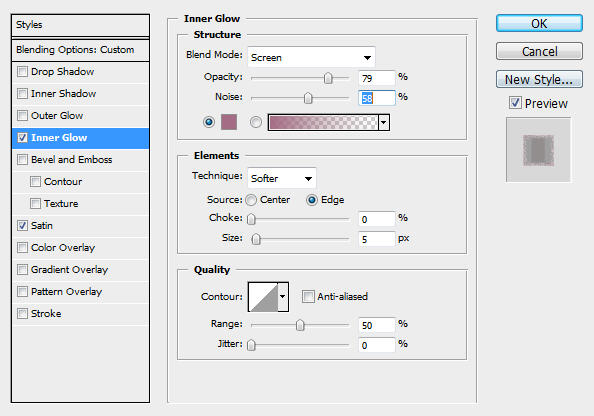This screenshot has width=594, height=416.
Task: Click the Noise slider handle
Action: (x=308, y=98)
